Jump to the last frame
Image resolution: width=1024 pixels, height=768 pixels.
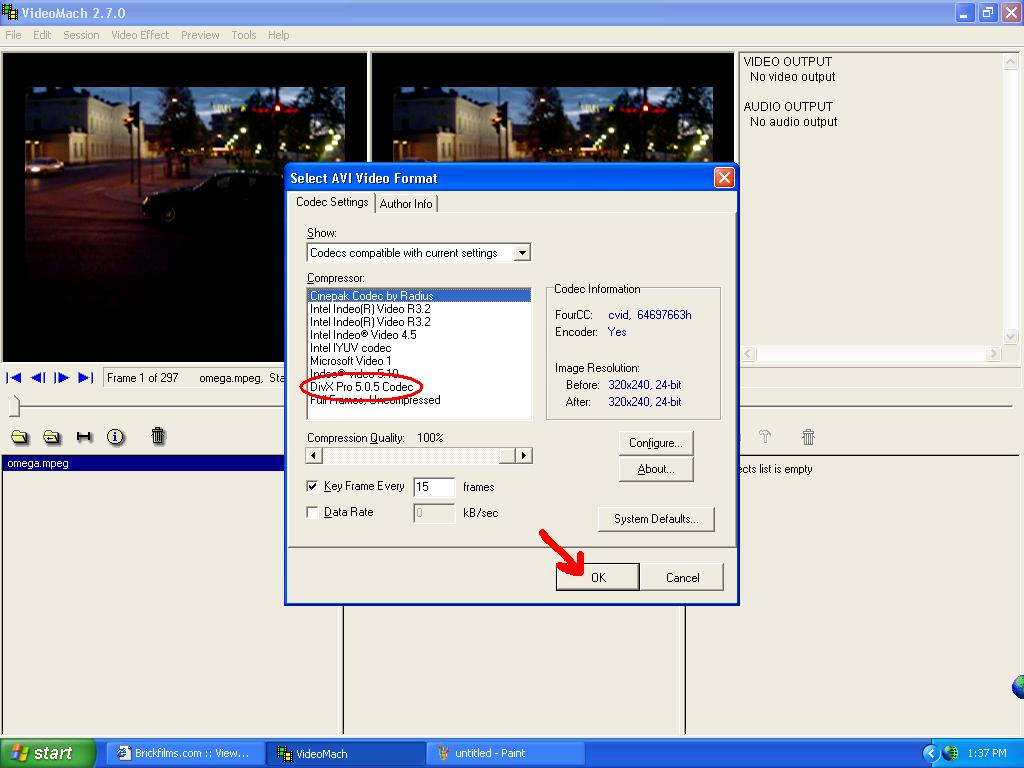[85, 377]
